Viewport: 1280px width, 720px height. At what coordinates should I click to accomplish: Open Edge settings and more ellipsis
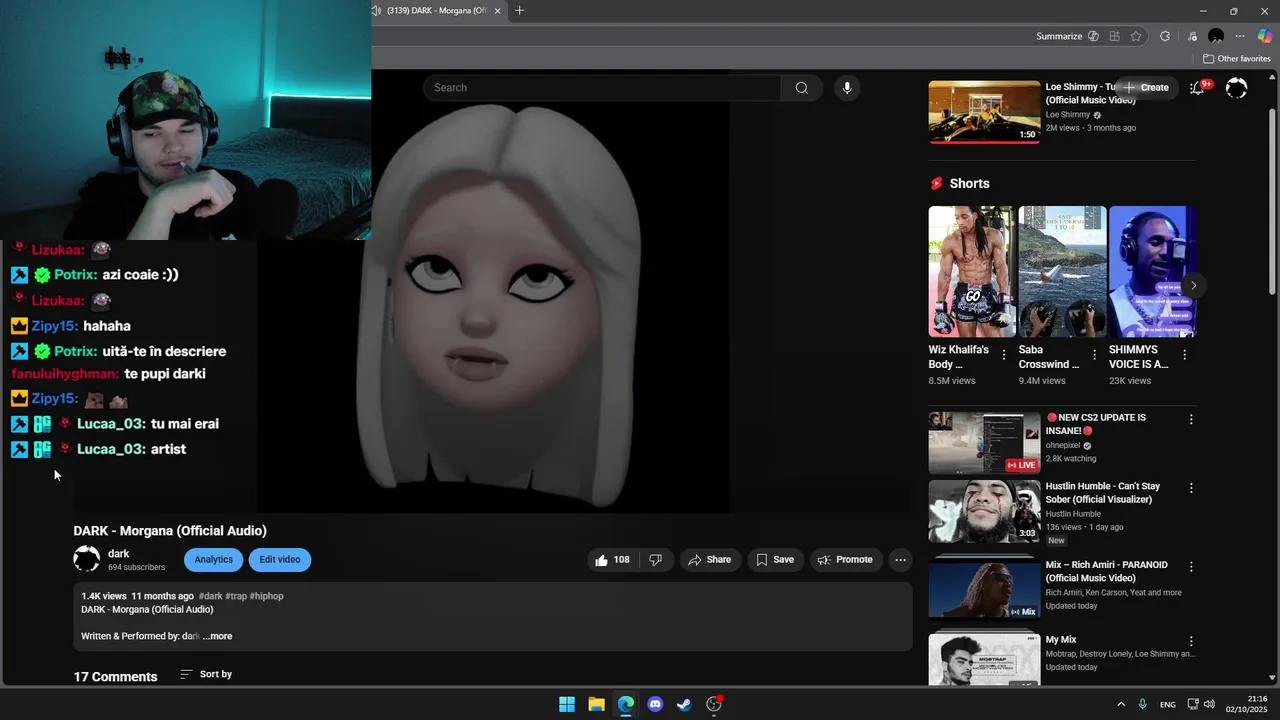[1240, 36]
